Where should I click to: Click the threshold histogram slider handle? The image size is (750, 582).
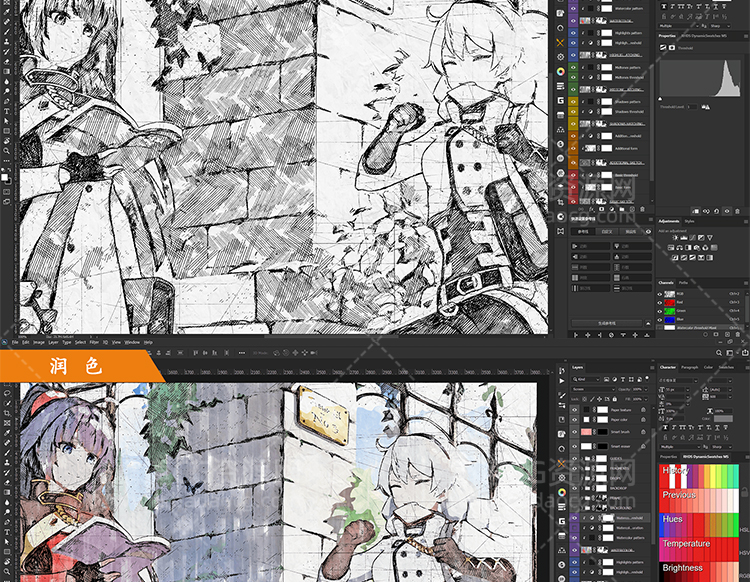661,99
